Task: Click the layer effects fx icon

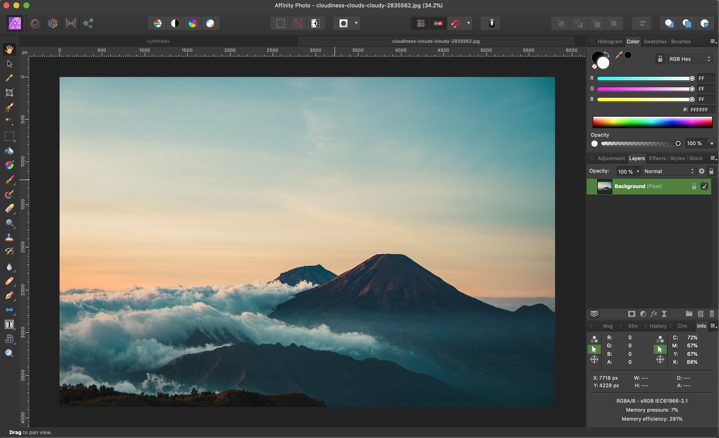Action: tap(654, 314)
